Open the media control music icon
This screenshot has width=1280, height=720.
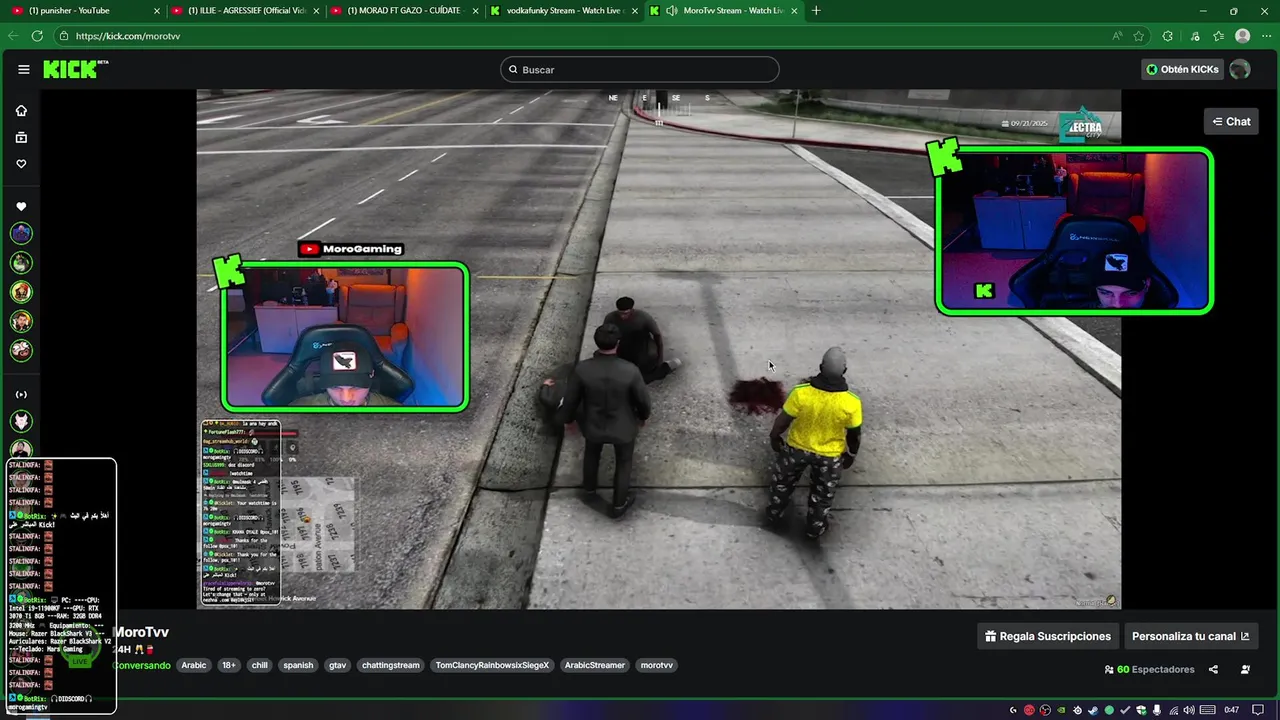1195,36
